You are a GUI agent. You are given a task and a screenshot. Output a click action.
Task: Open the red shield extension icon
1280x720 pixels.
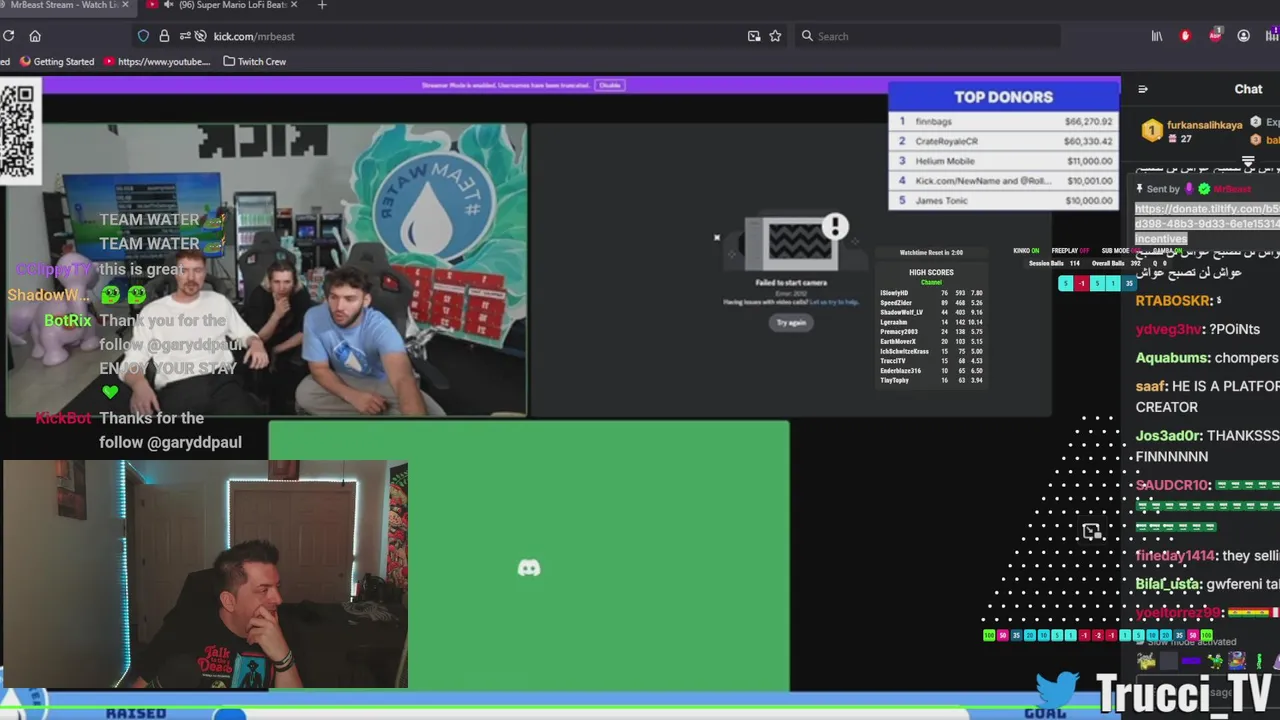coord(1186,36)
